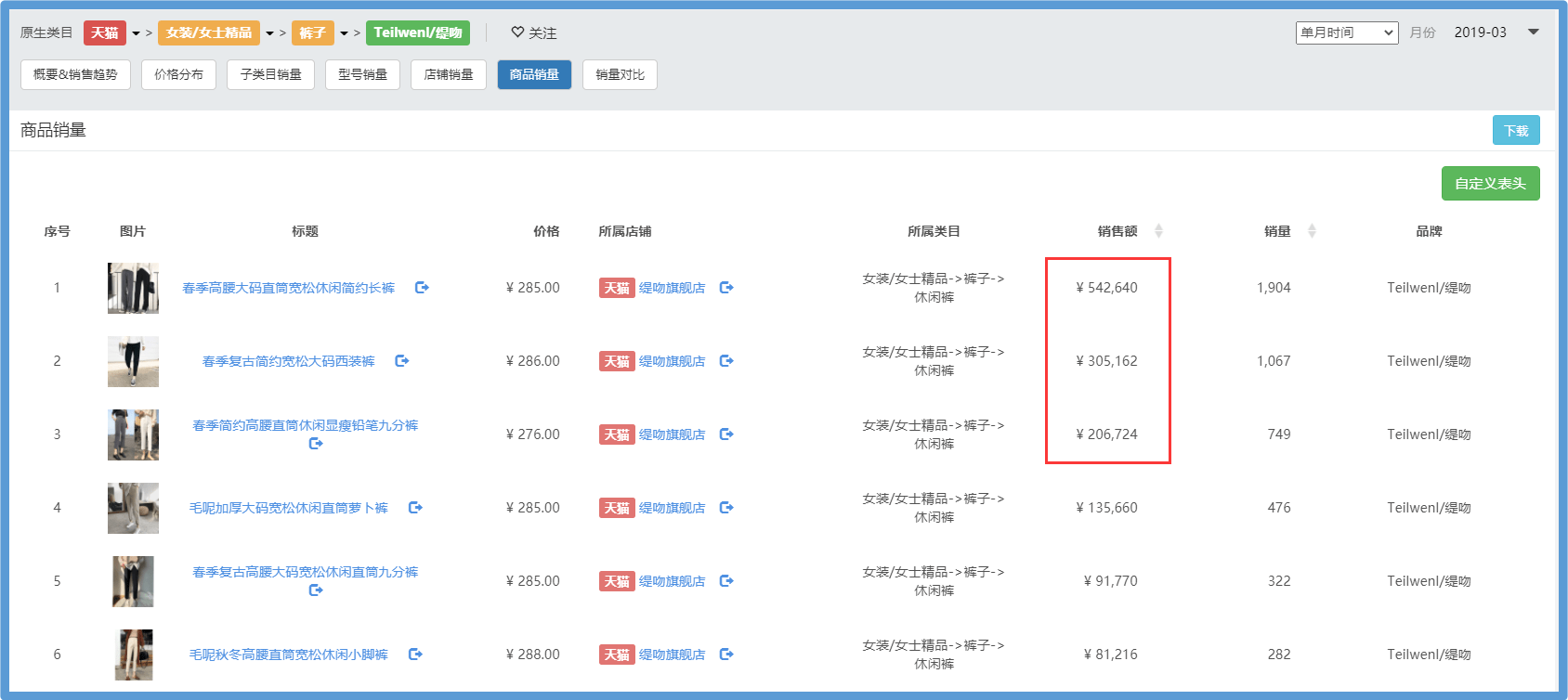Screen dimensions: 1568x700
Task: Open store link icon in row 1
Action: tap(726, 288)
